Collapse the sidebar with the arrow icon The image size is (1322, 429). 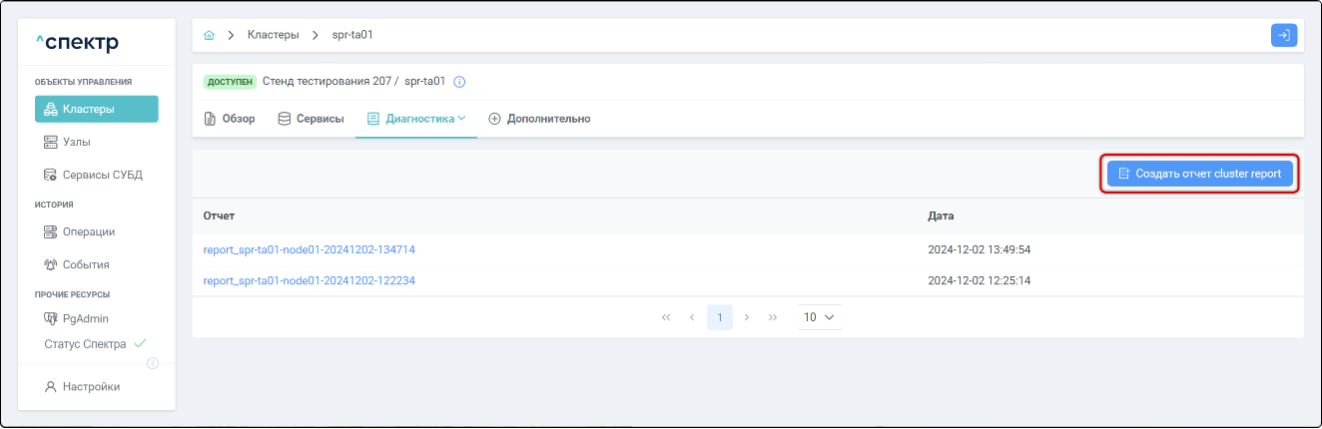click(153, 363)
